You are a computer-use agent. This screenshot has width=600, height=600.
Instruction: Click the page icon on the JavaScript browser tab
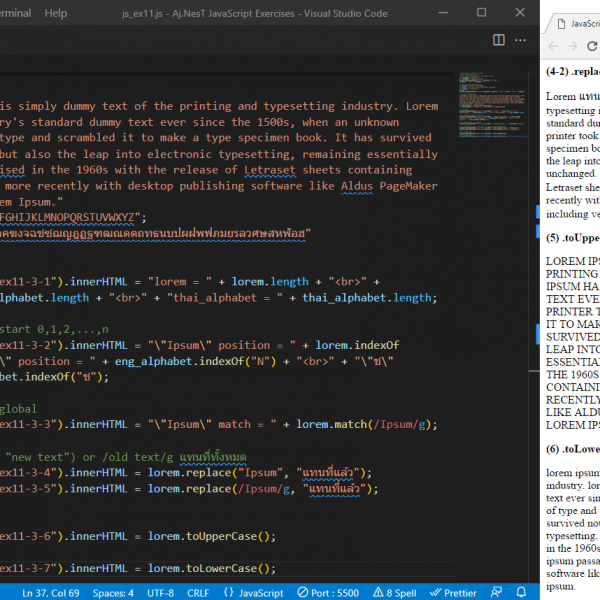(559, 22)
